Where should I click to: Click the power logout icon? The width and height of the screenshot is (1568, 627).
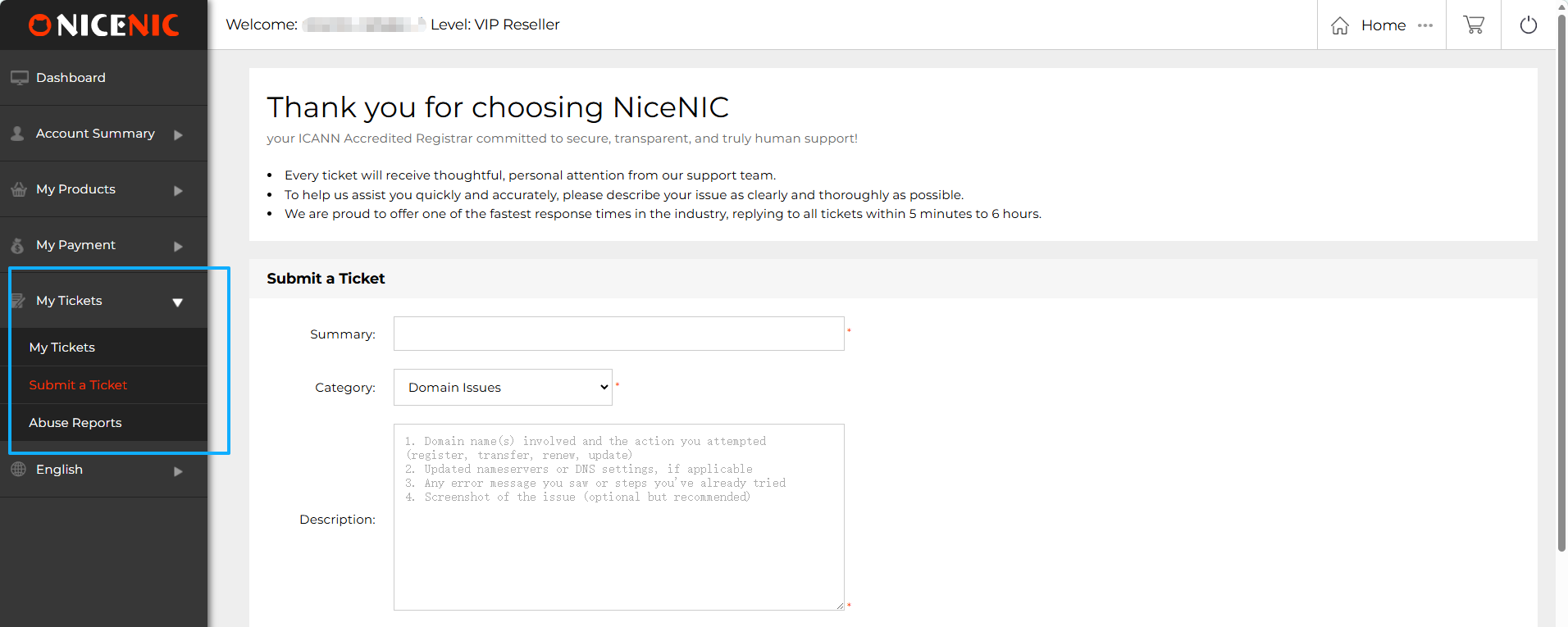click(1528, 25)
